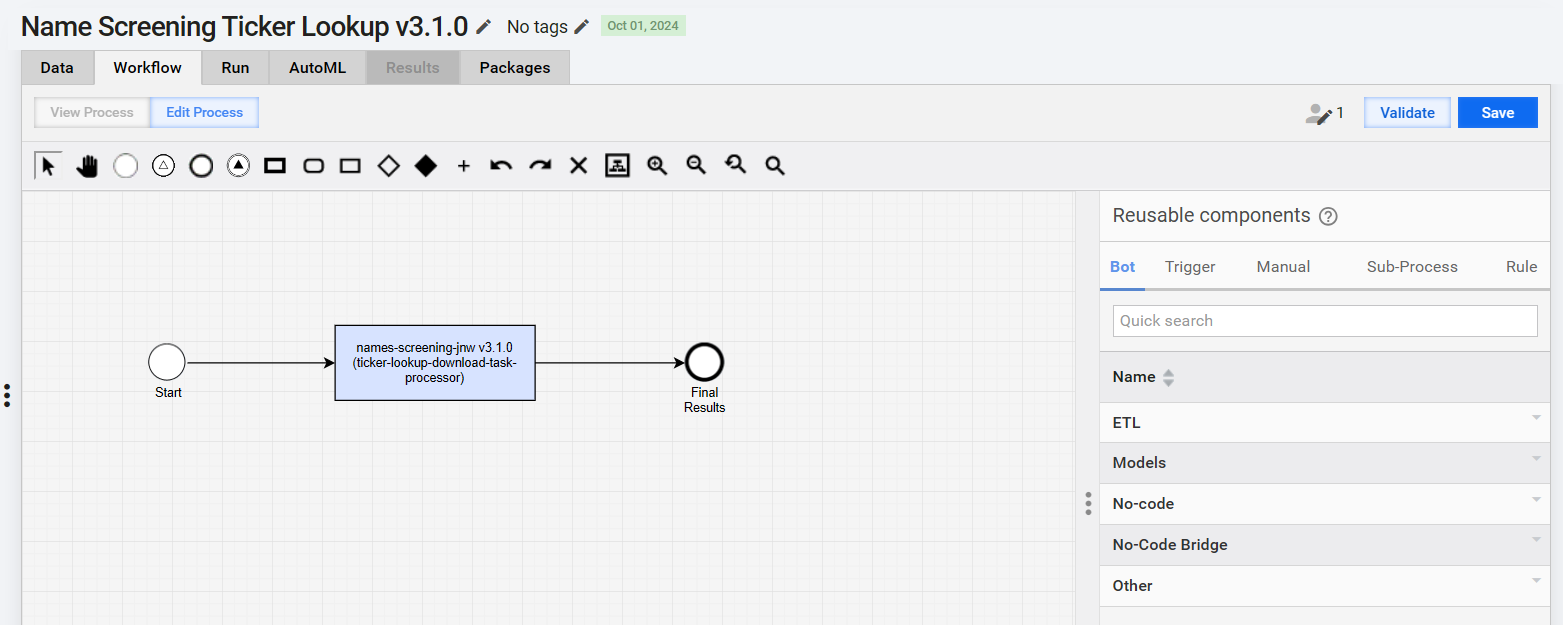Edit the project name with pencil icon
The image size is (1563, 625).
(x=484, y=26)
